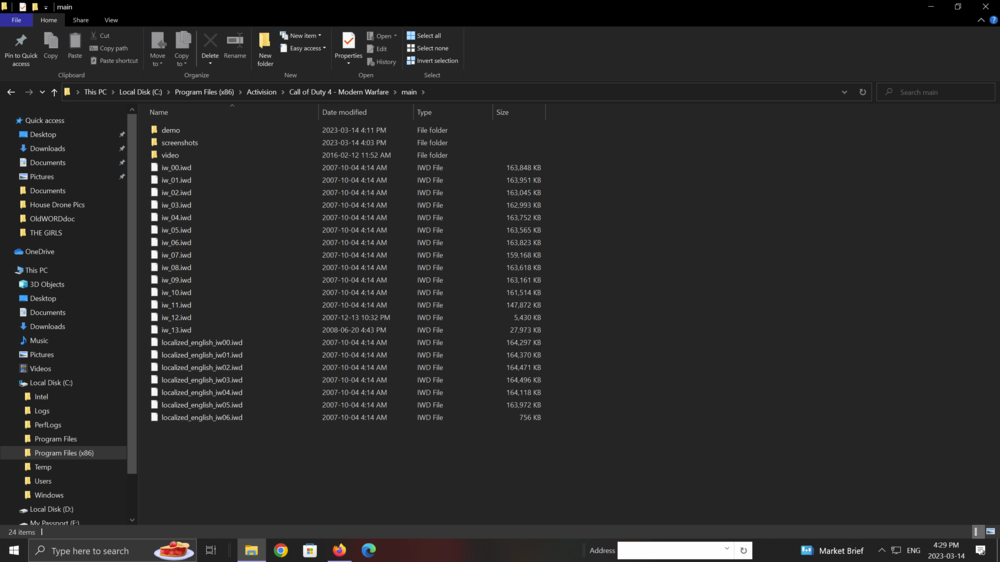1000x562 pixels.
Task: Collapse the This PC tree node
Action: [9, 270]
